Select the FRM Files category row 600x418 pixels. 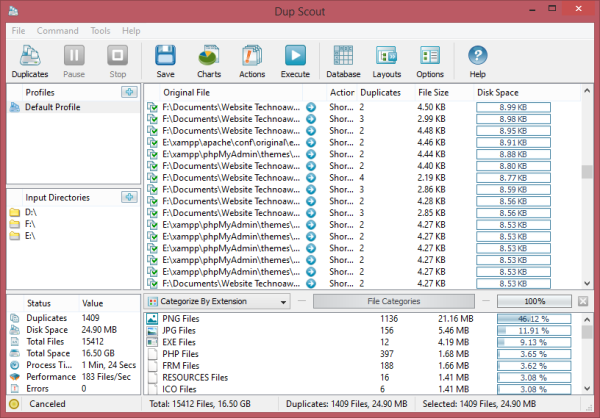(360, 366)
